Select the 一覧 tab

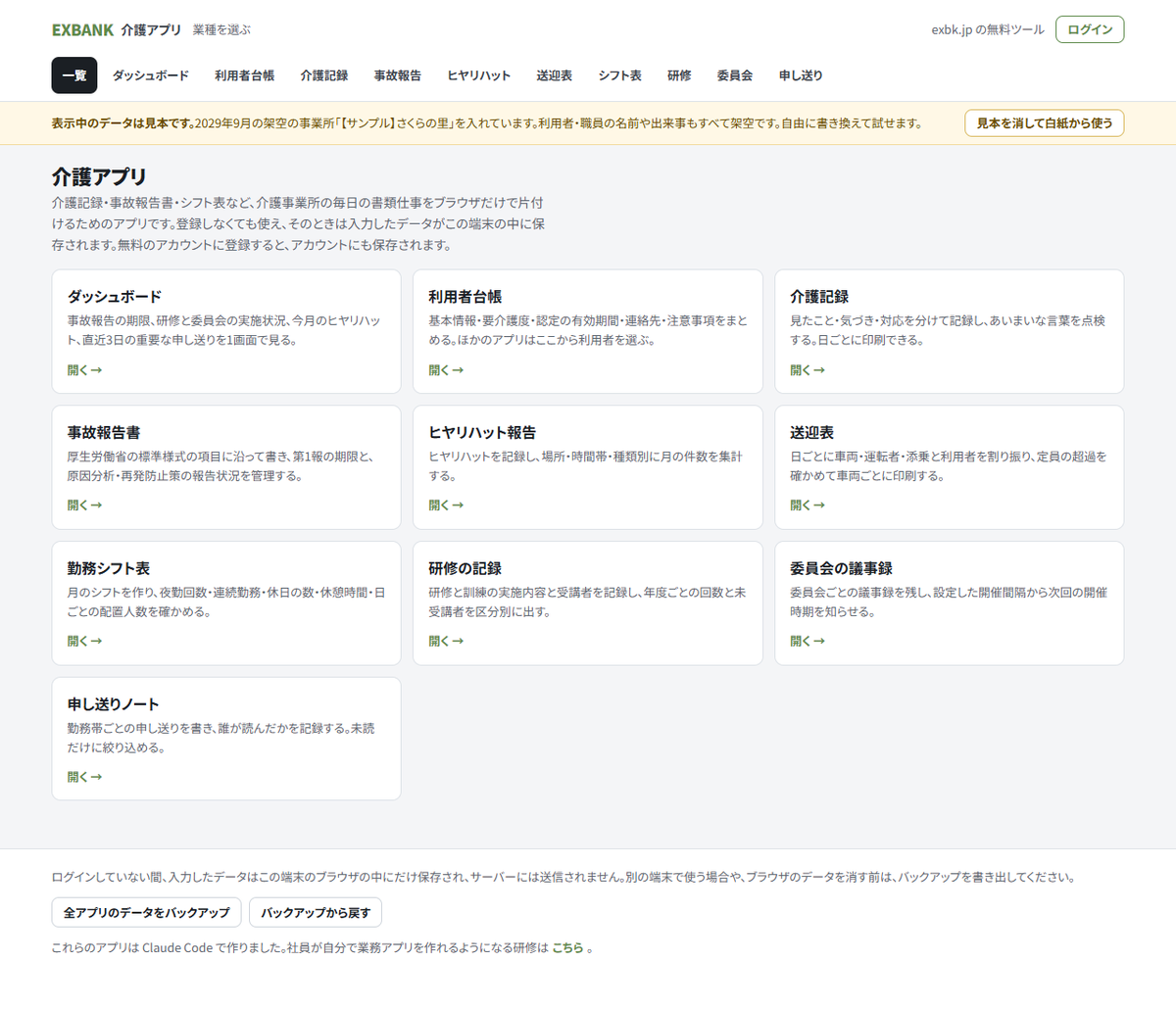[74, 75]
